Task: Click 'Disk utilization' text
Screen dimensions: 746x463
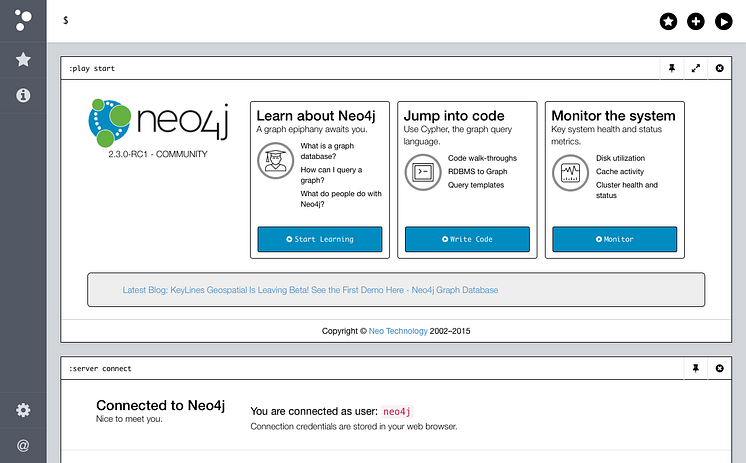Action: tap(620, 158)
